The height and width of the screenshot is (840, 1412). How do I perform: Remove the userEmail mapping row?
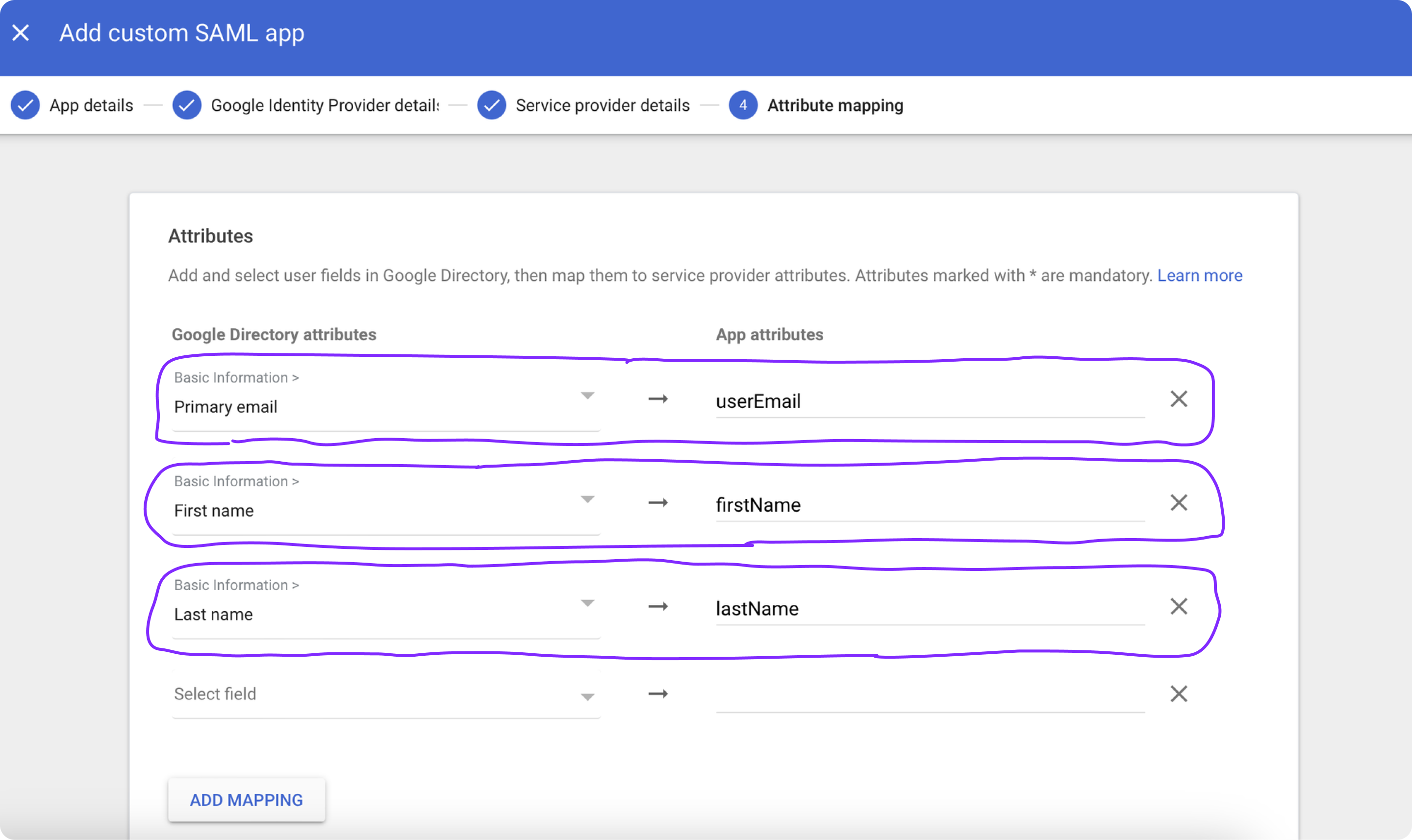point(1179,399)
